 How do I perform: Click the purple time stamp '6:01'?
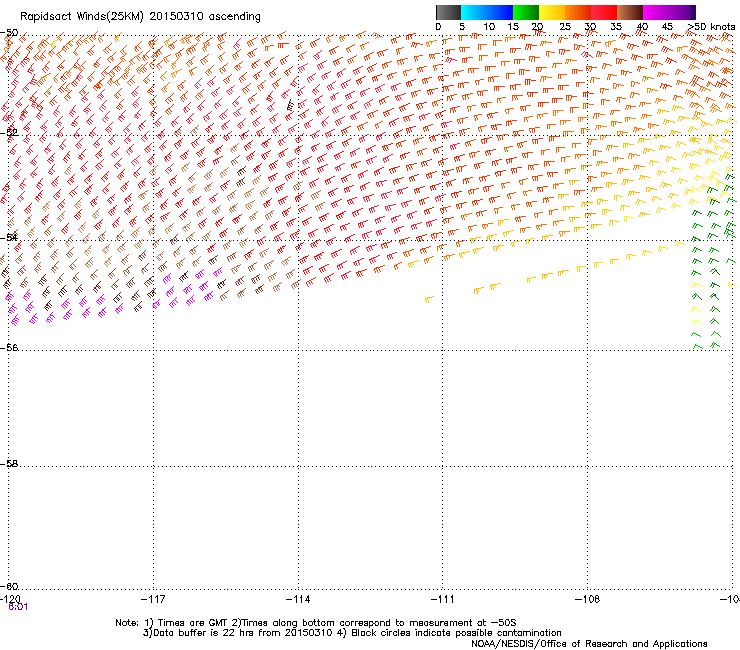[x=18, y=607]
